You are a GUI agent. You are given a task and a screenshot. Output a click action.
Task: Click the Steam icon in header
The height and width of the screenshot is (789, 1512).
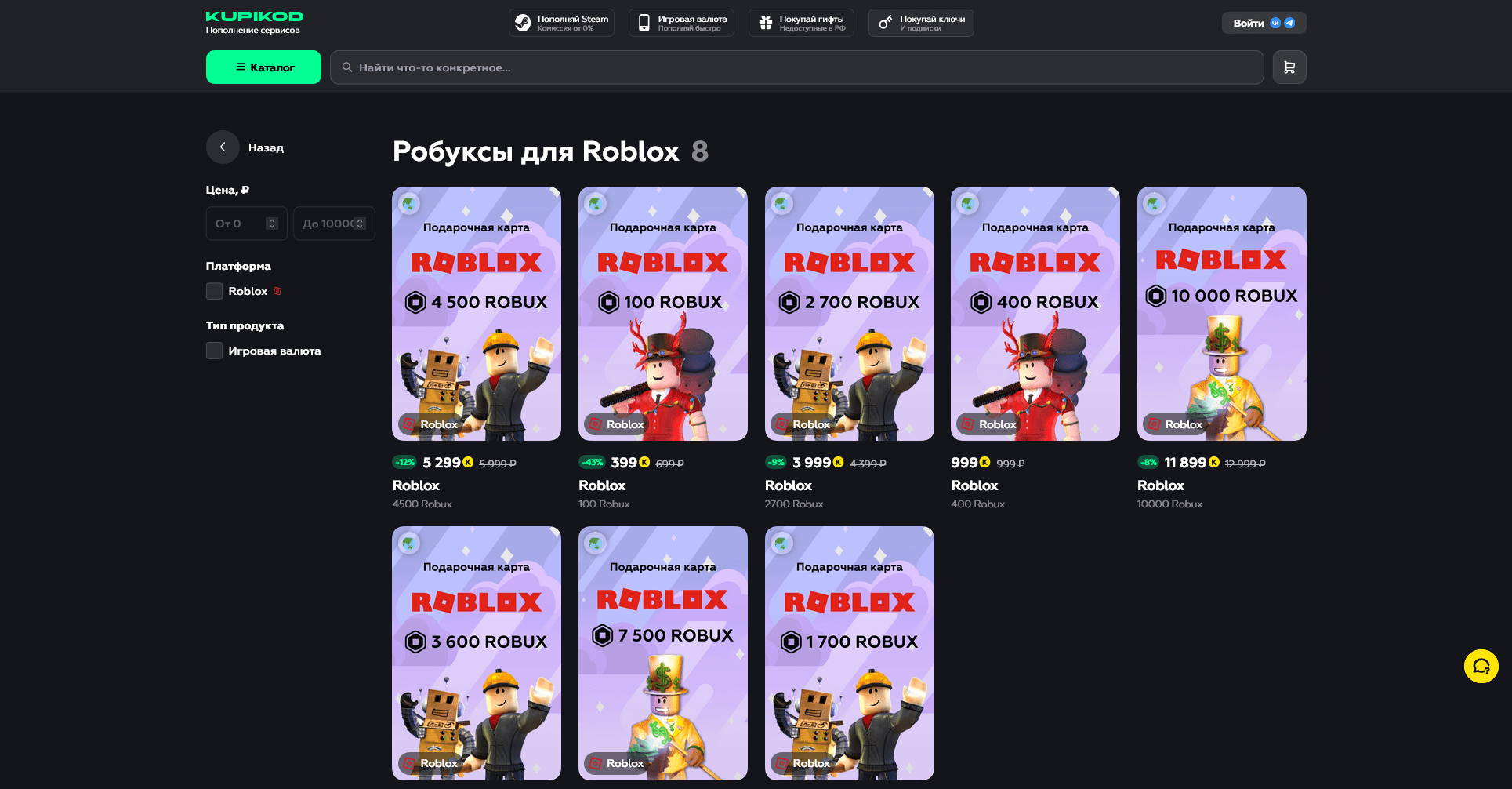(523, 24)
